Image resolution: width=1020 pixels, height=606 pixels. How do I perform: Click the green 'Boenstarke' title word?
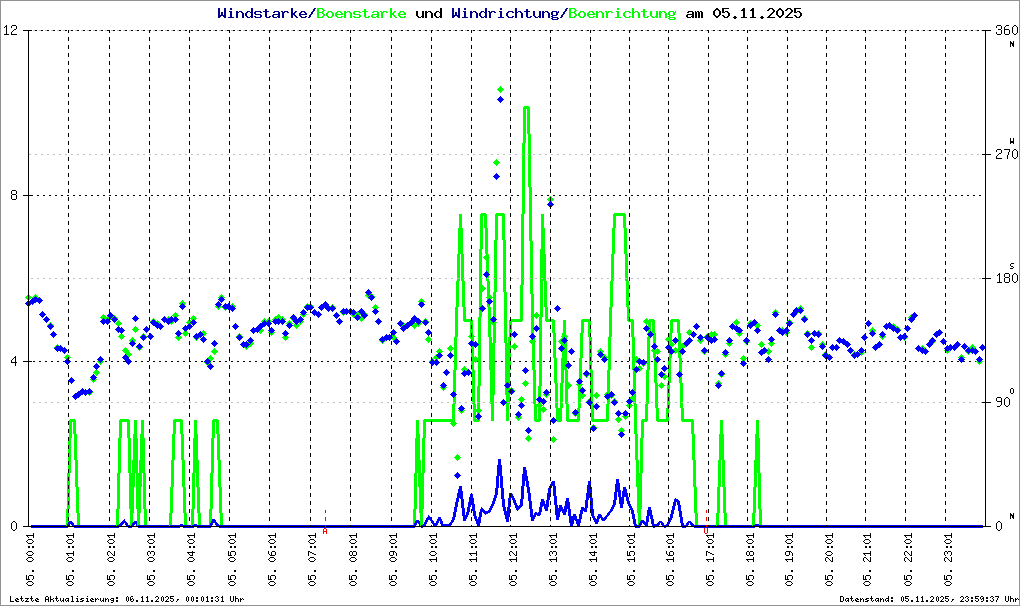click(361, 13)
